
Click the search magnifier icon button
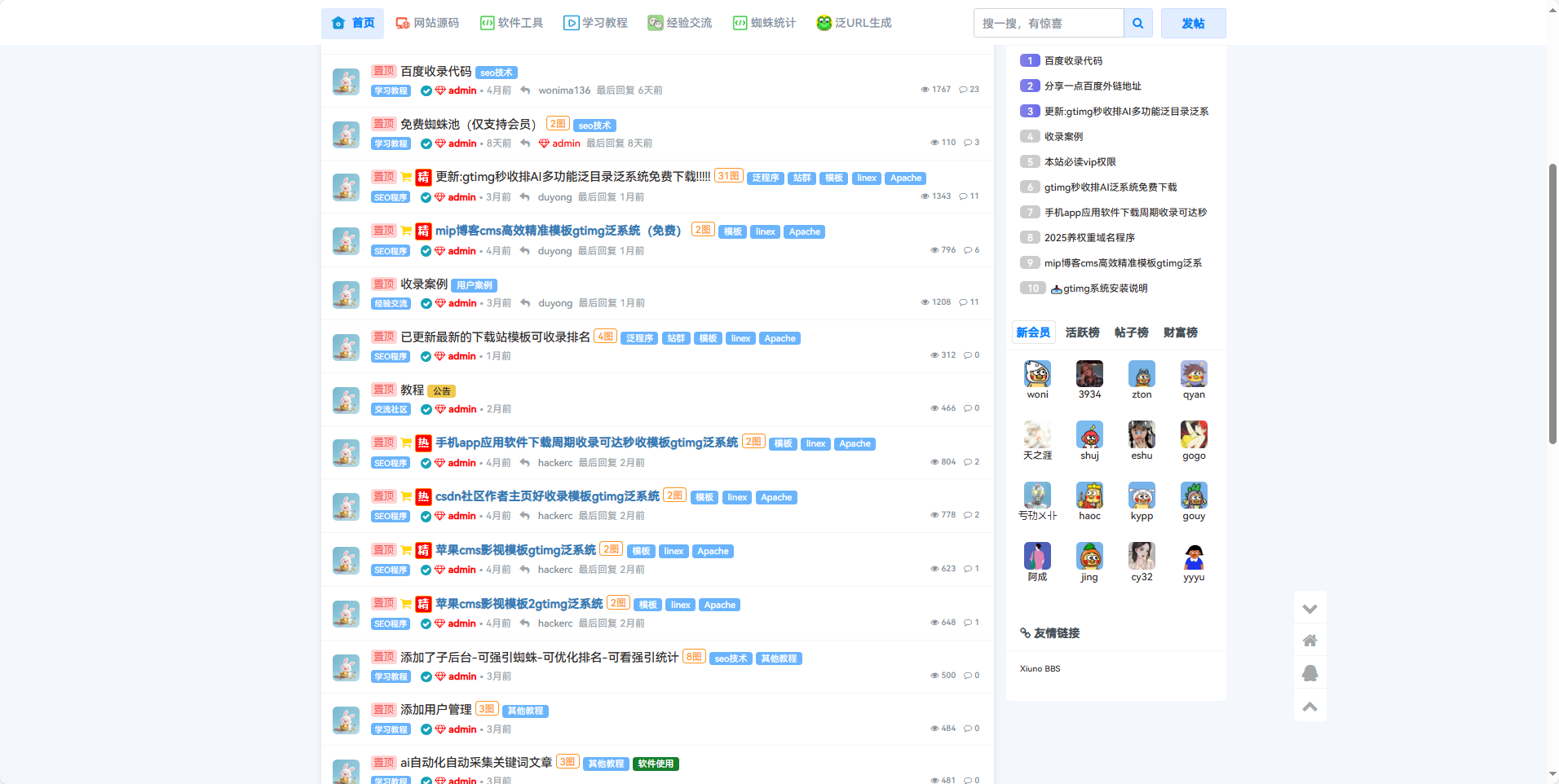pyautogui.click(x=1137, y=24)
